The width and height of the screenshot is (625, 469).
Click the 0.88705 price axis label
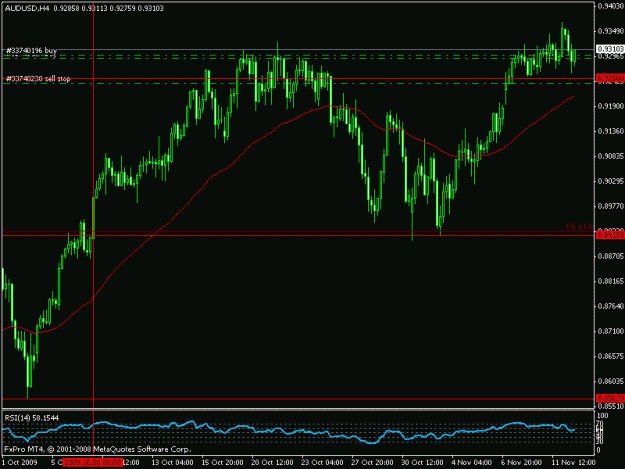611,256
